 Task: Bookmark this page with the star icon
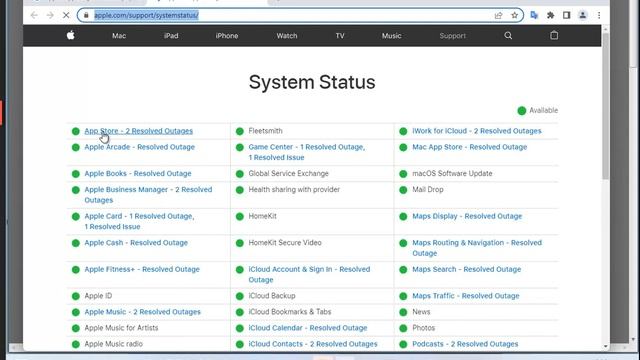tap(514, 16)
